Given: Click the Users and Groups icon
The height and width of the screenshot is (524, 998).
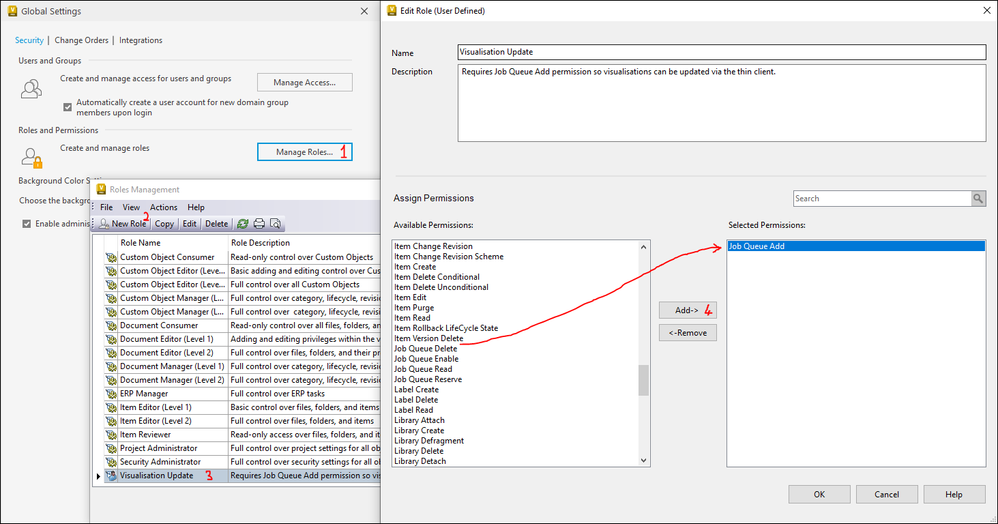Looking at the screenshot, I should [31, 89].
